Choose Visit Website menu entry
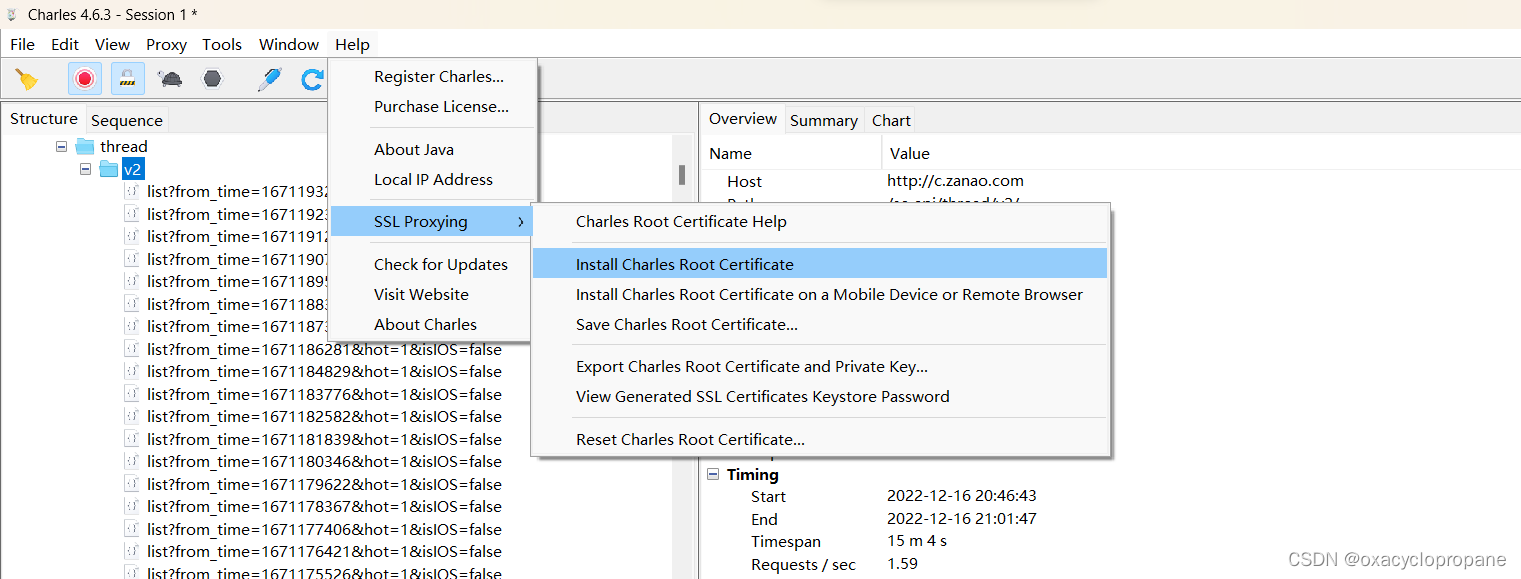This screenshot has height=579, width=1521. 421,295
